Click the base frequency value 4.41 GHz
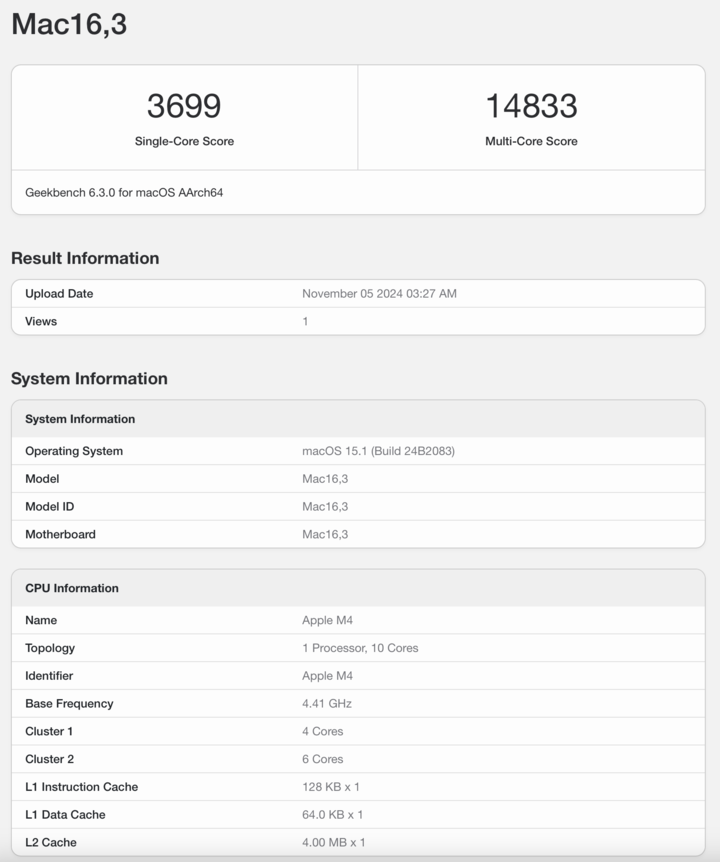The image size is (720, 862). tap(327, 704)
